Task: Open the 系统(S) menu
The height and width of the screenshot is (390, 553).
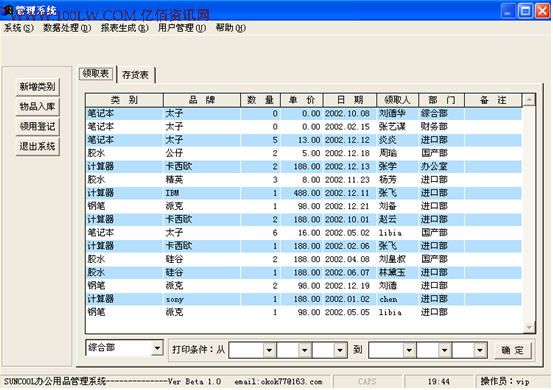Action: (x=19, y=28)
